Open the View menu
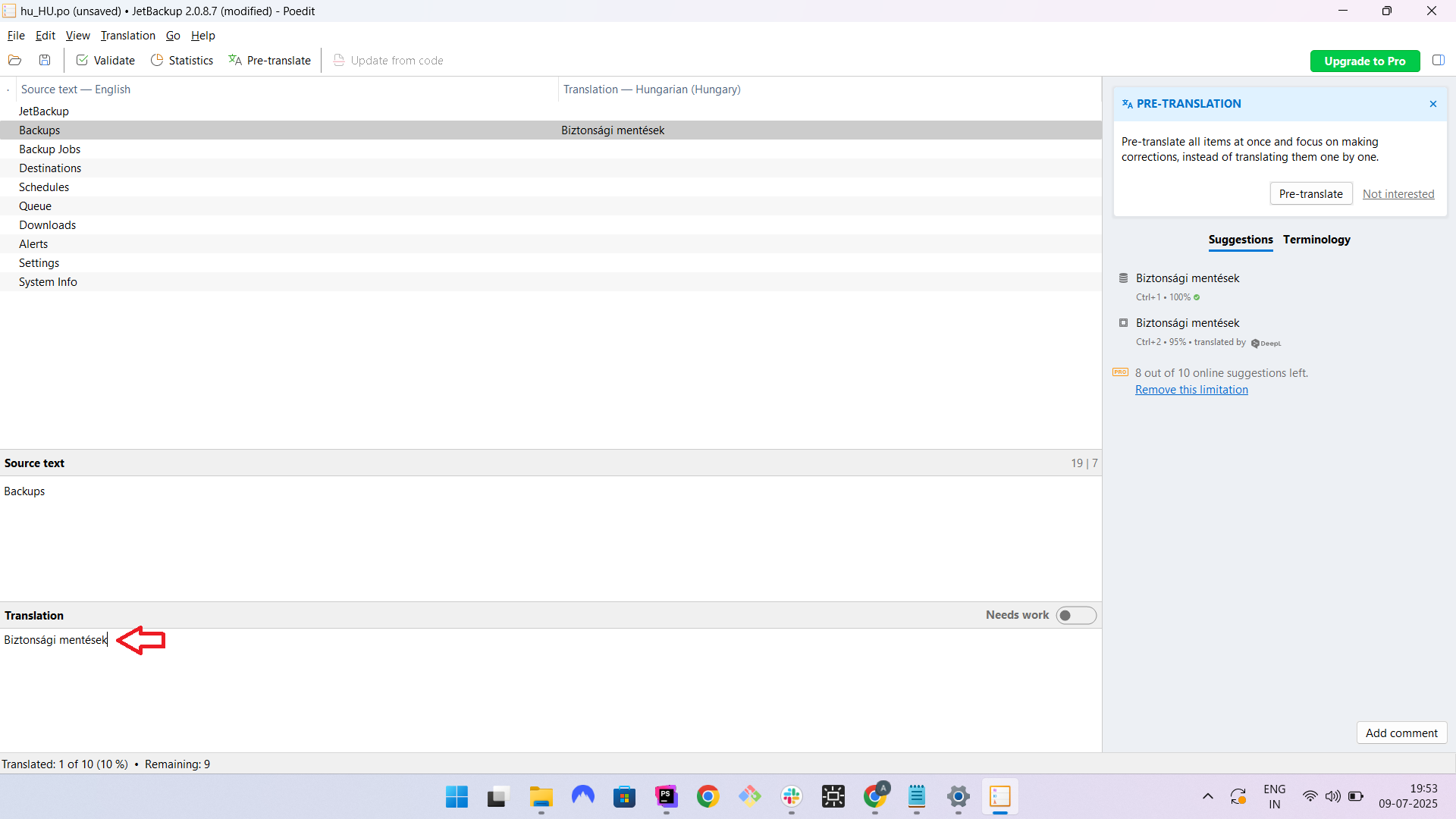This screenshot has width=1456, height=819. pyautogui.click(x=77, y=36)
